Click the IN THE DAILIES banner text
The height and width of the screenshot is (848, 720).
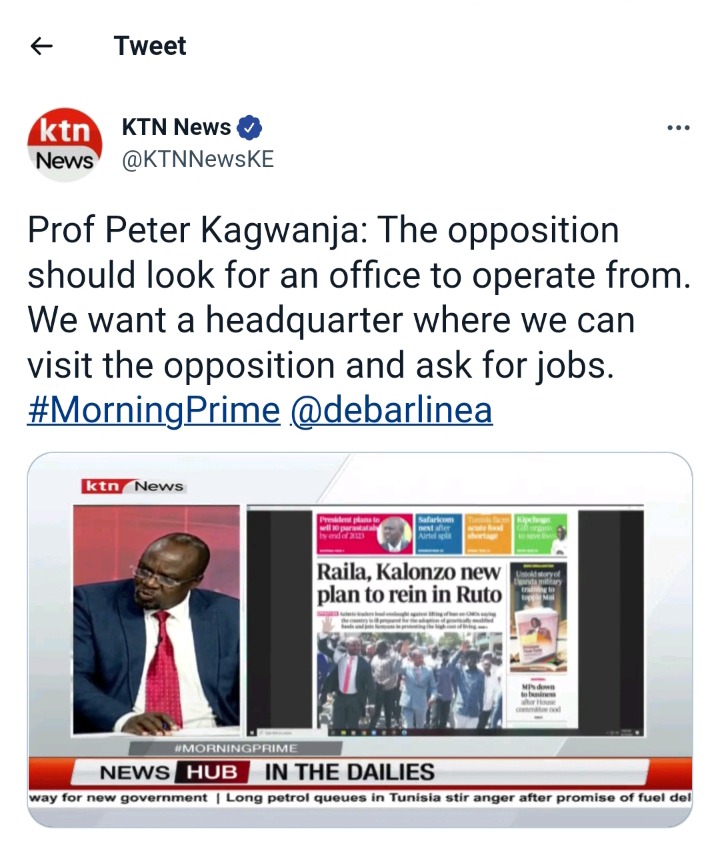click(349, 772)
